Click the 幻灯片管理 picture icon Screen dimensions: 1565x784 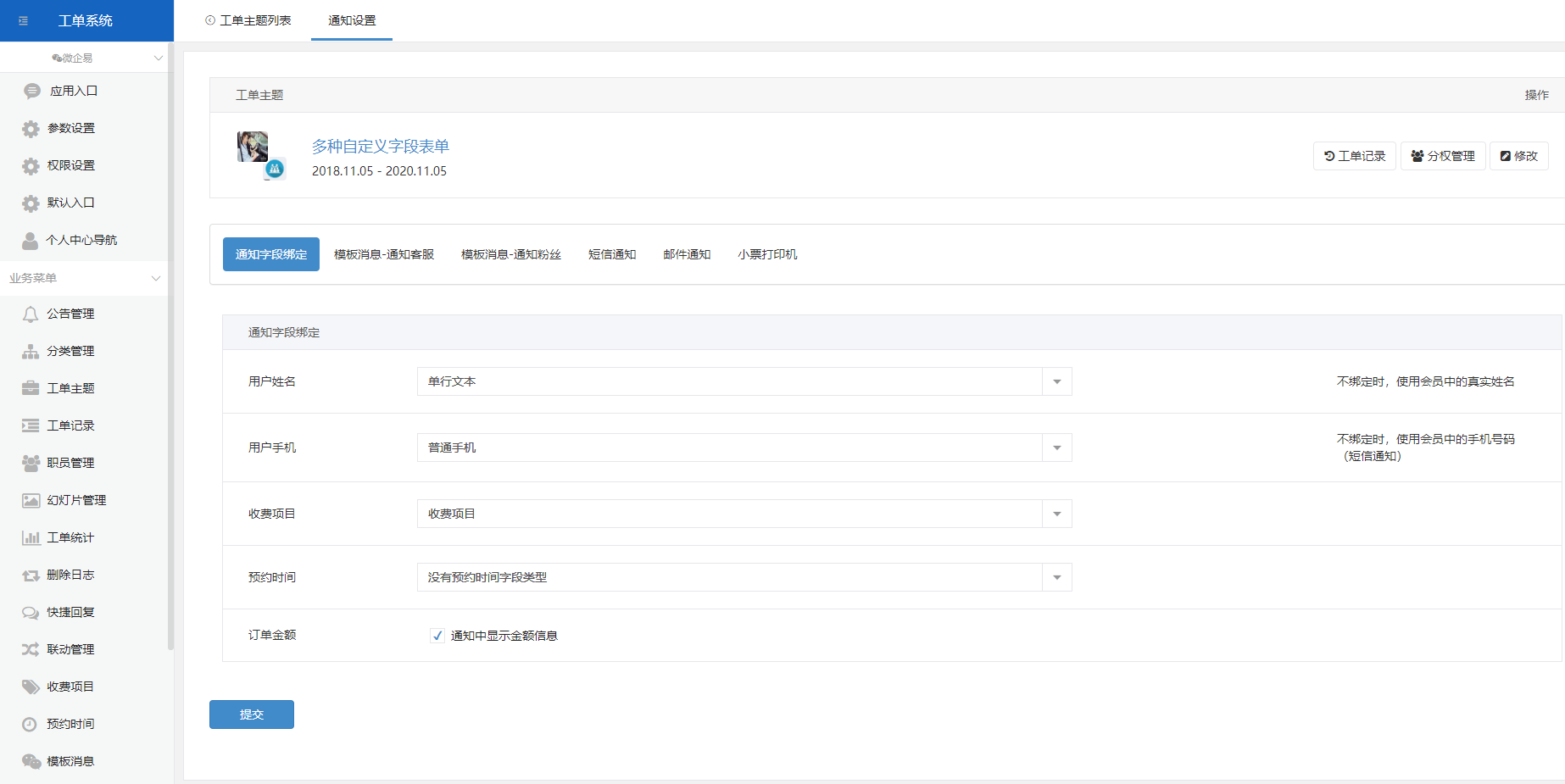(31, 500)
